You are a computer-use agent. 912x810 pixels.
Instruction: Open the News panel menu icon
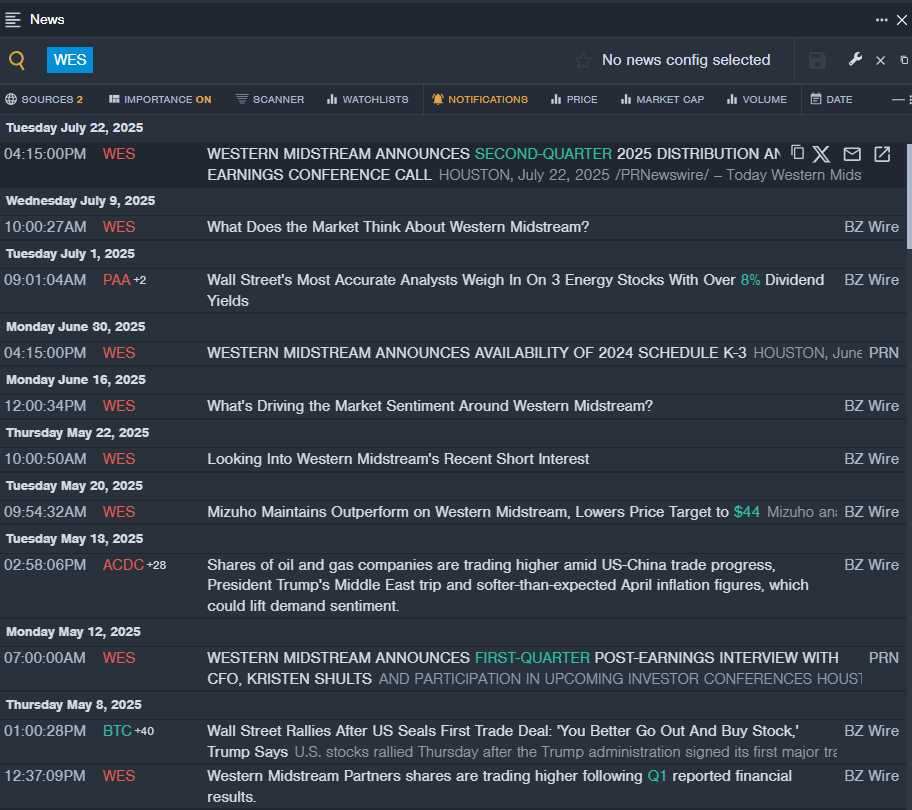click(13, 20)
